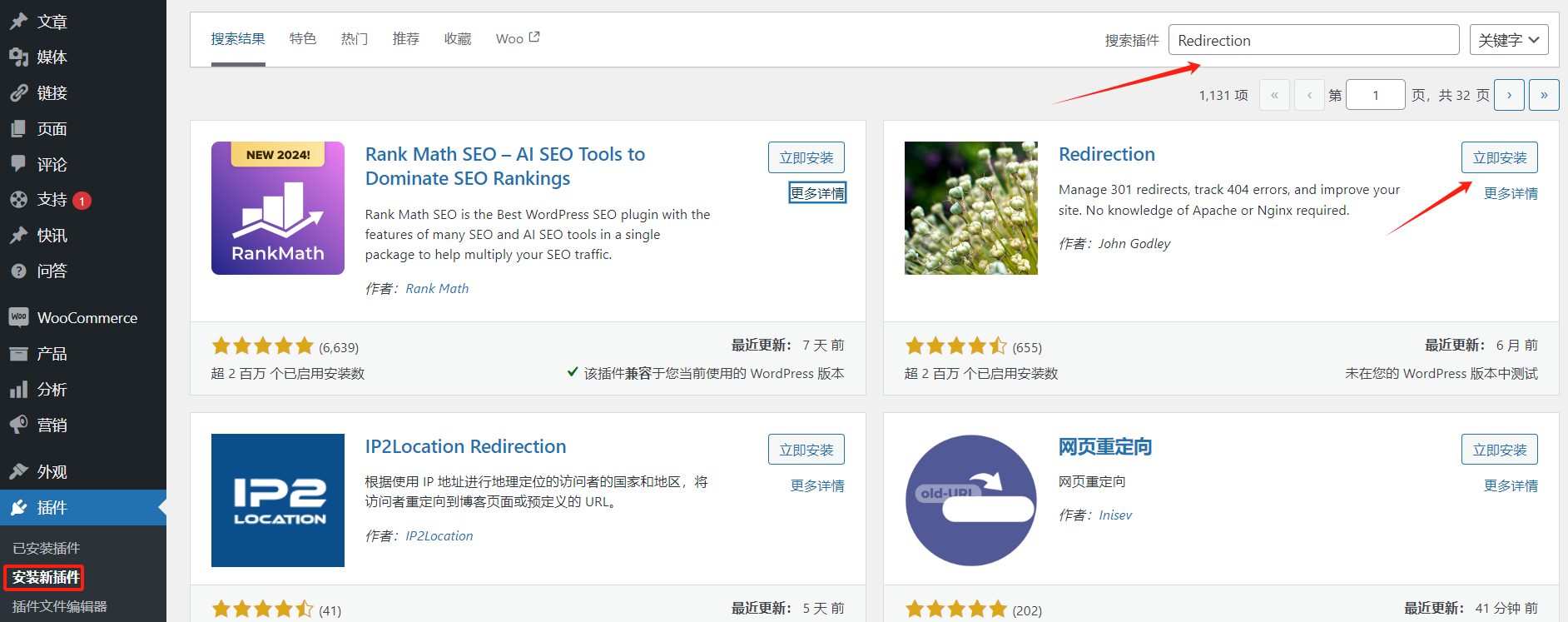
Task: Click the 外观 paintbrush icon
Action: tap(18, 471)
